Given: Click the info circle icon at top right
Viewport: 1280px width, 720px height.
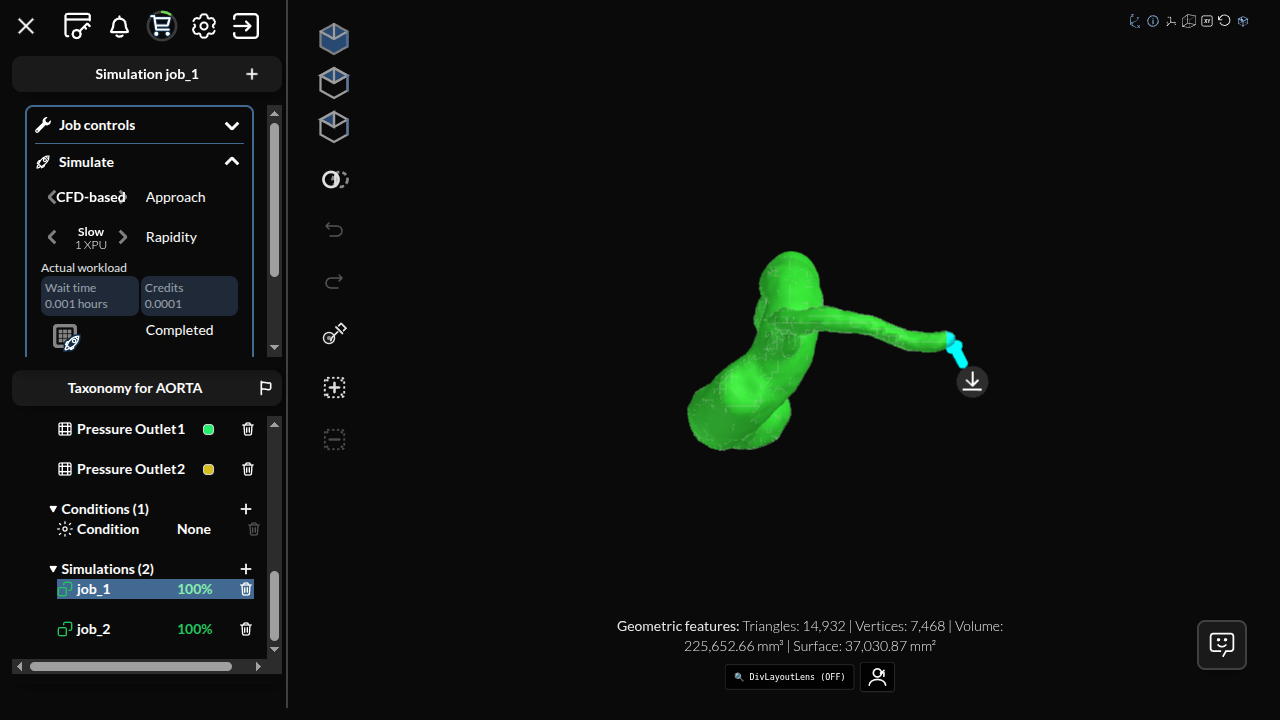Looking at the screenshot, I should 1153,20.
